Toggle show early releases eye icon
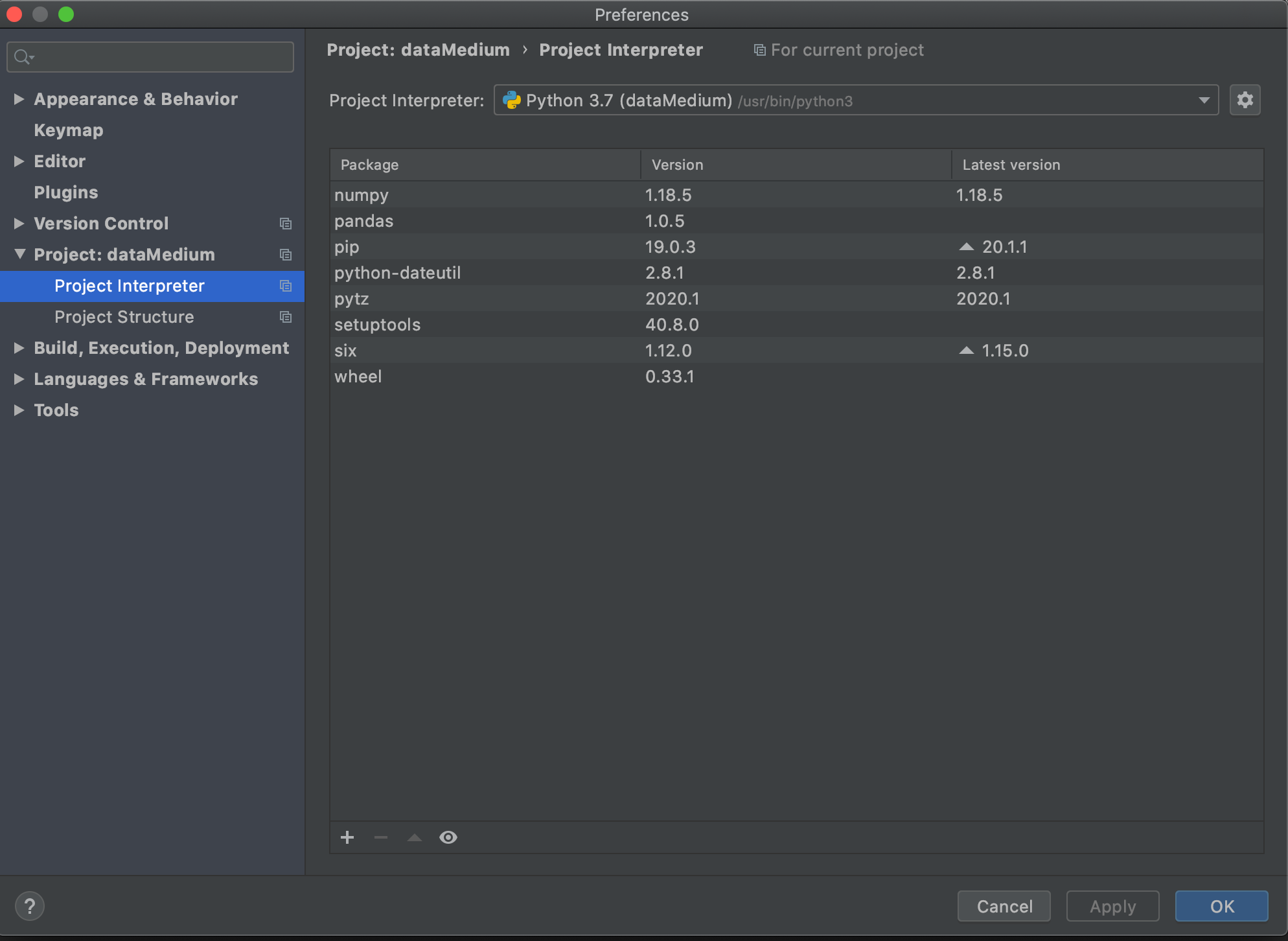Screen dimensions: 1288x941 pyautogui.click(x=448, y=837)
